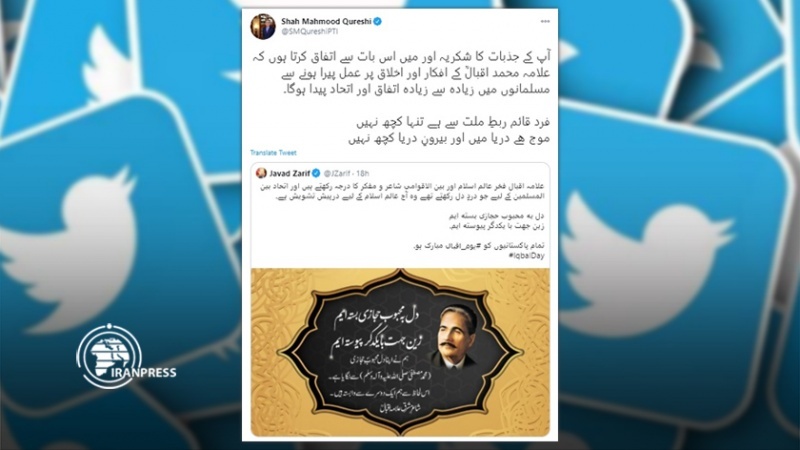
Task: Open the #IqbalDay hashtag
Action: click(527, 256)
